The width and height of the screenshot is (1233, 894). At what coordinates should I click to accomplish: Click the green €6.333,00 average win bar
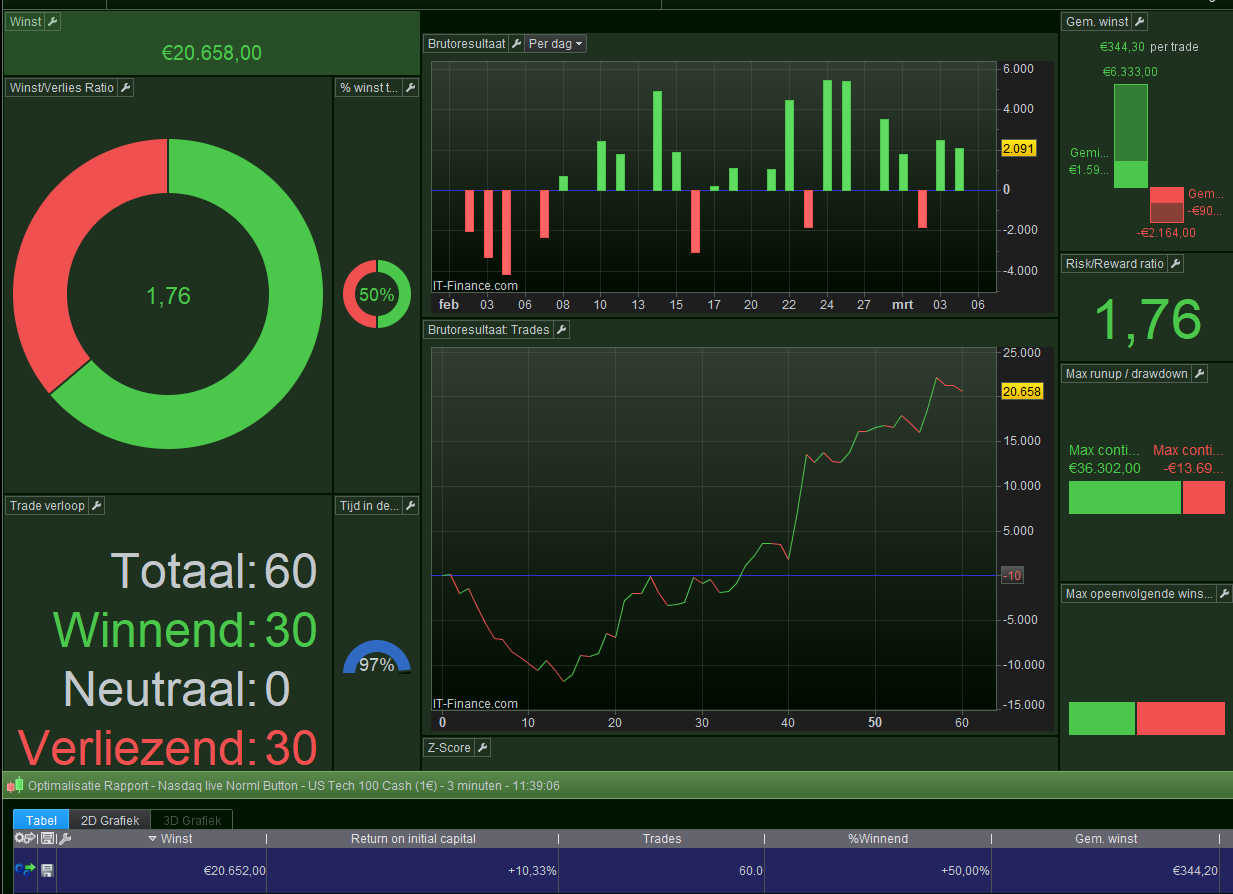coord(1131,135)
